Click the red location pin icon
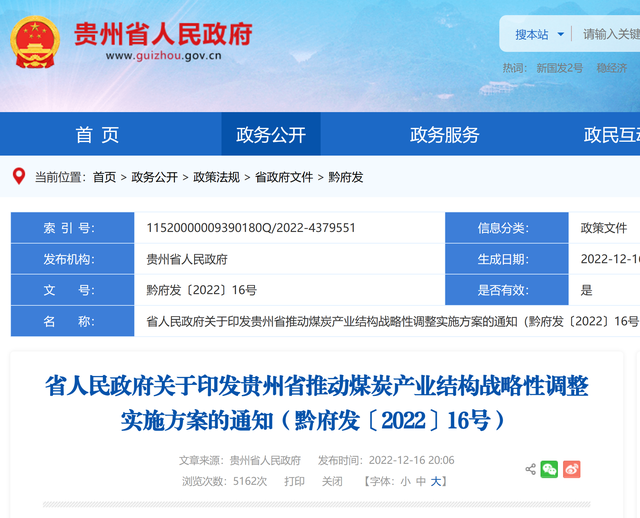This screenshot has height=518, width=640. (x=19, y=176)
